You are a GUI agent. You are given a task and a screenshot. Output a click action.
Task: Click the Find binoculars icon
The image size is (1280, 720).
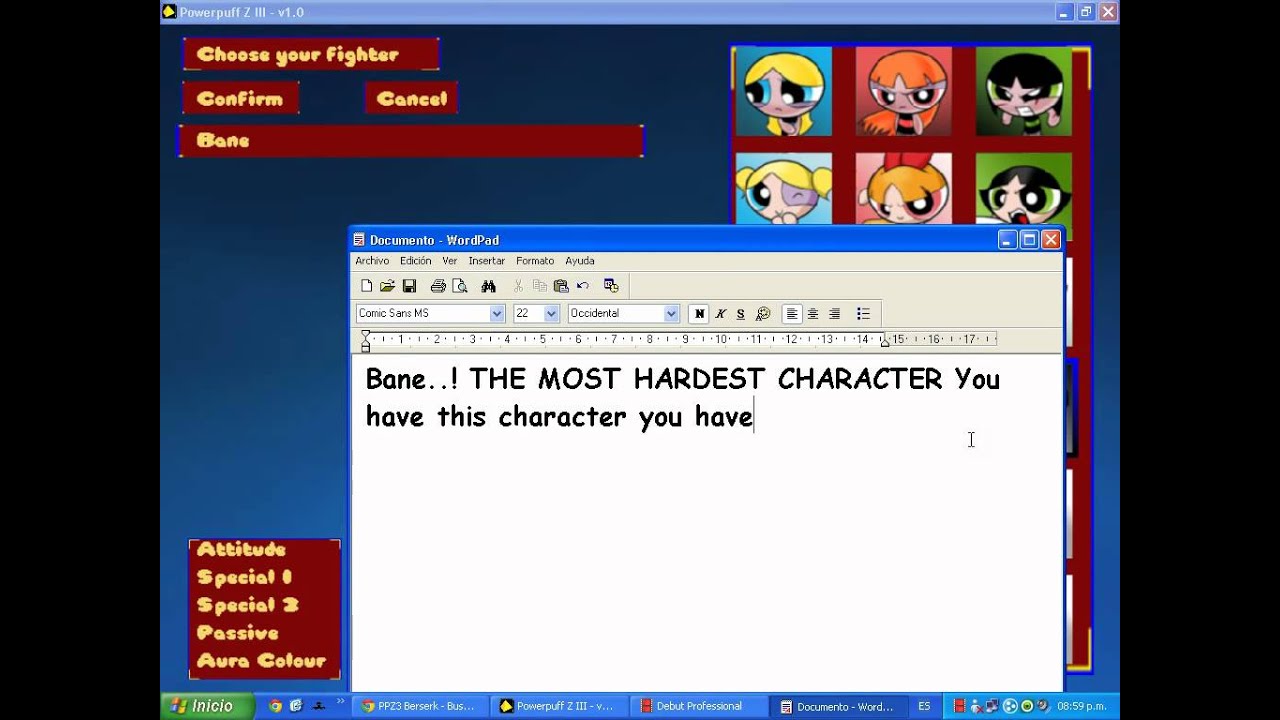[x=488, y=286]
